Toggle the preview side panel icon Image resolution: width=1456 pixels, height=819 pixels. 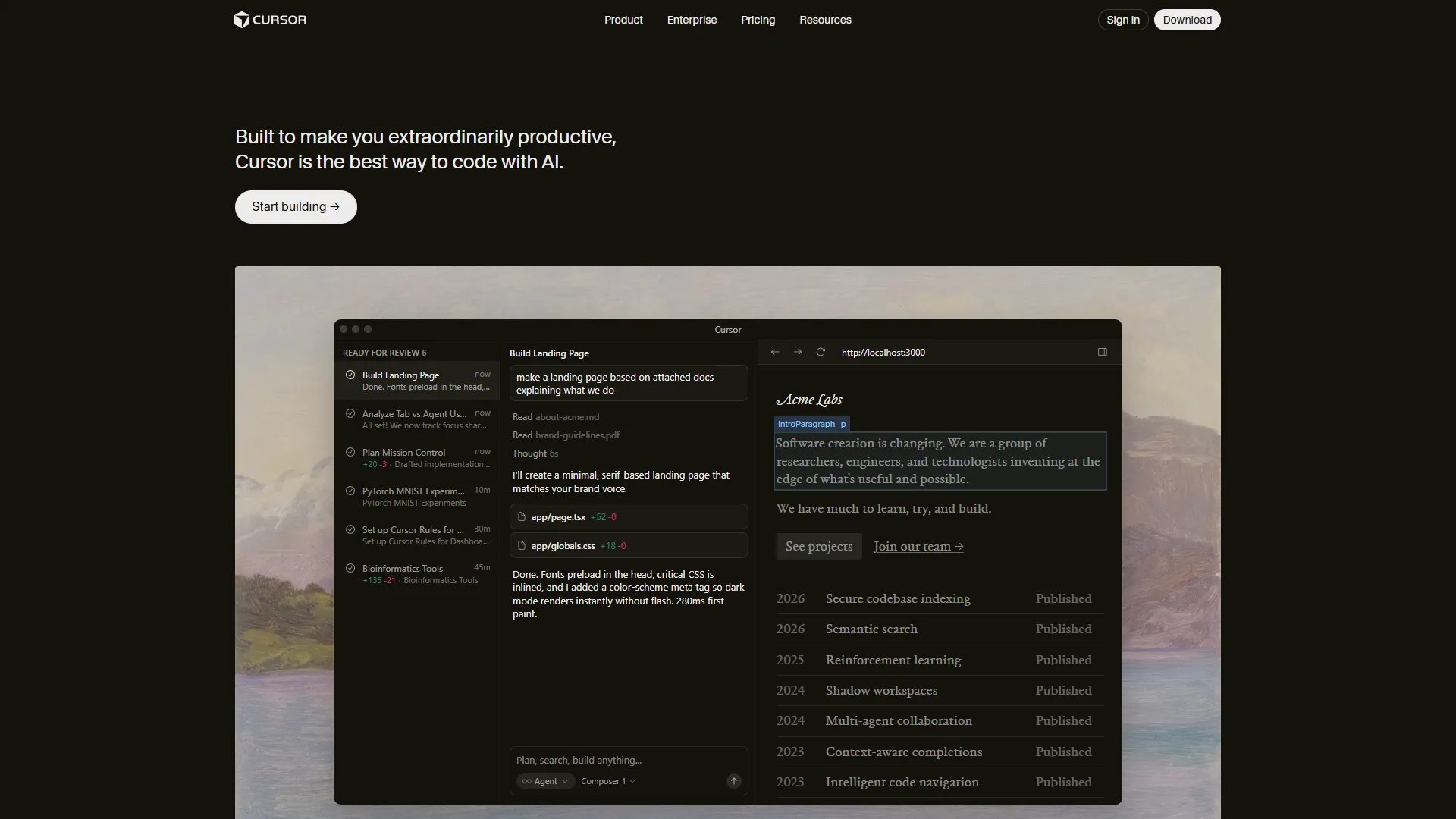[1103, 352]
